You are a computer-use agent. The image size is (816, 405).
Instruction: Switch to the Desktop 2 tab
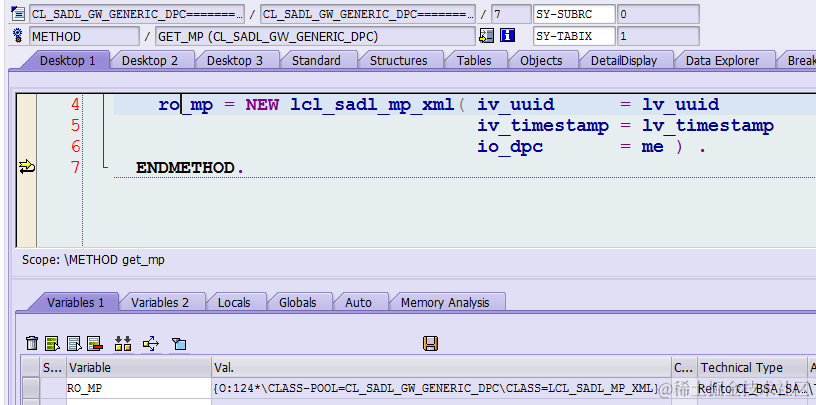point(150,60)
